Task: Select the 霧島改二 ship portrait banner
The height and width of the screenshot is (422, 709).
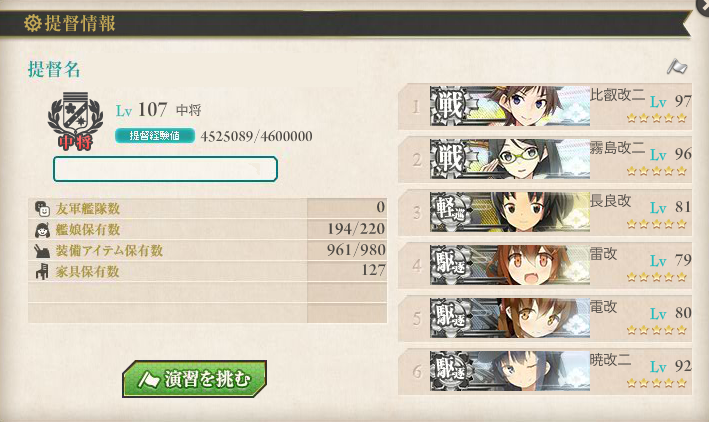Action: [x=510, y=159]
